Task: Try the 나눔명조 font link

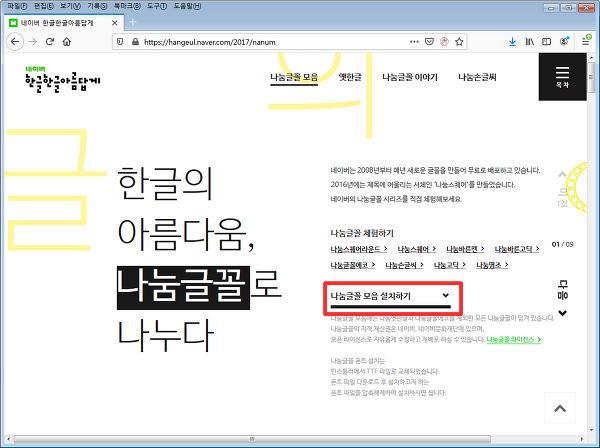Action: tap(492, 265)
